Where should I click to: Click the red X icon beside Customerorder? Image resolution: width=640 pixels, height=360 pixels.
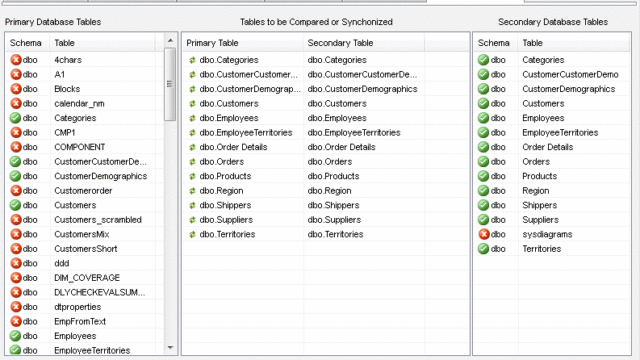[16, 191]
